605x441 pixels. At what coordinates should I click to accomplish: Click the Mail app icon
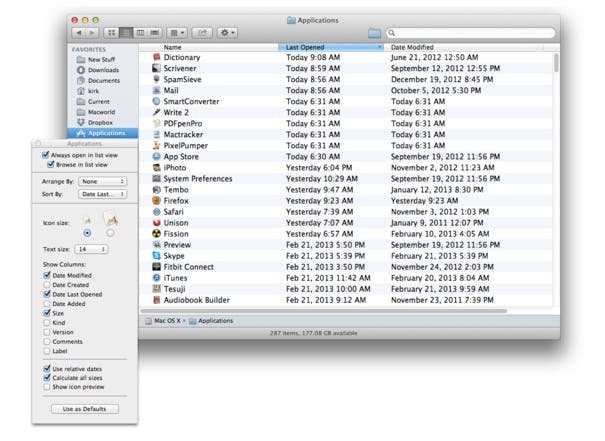[156, 90]
